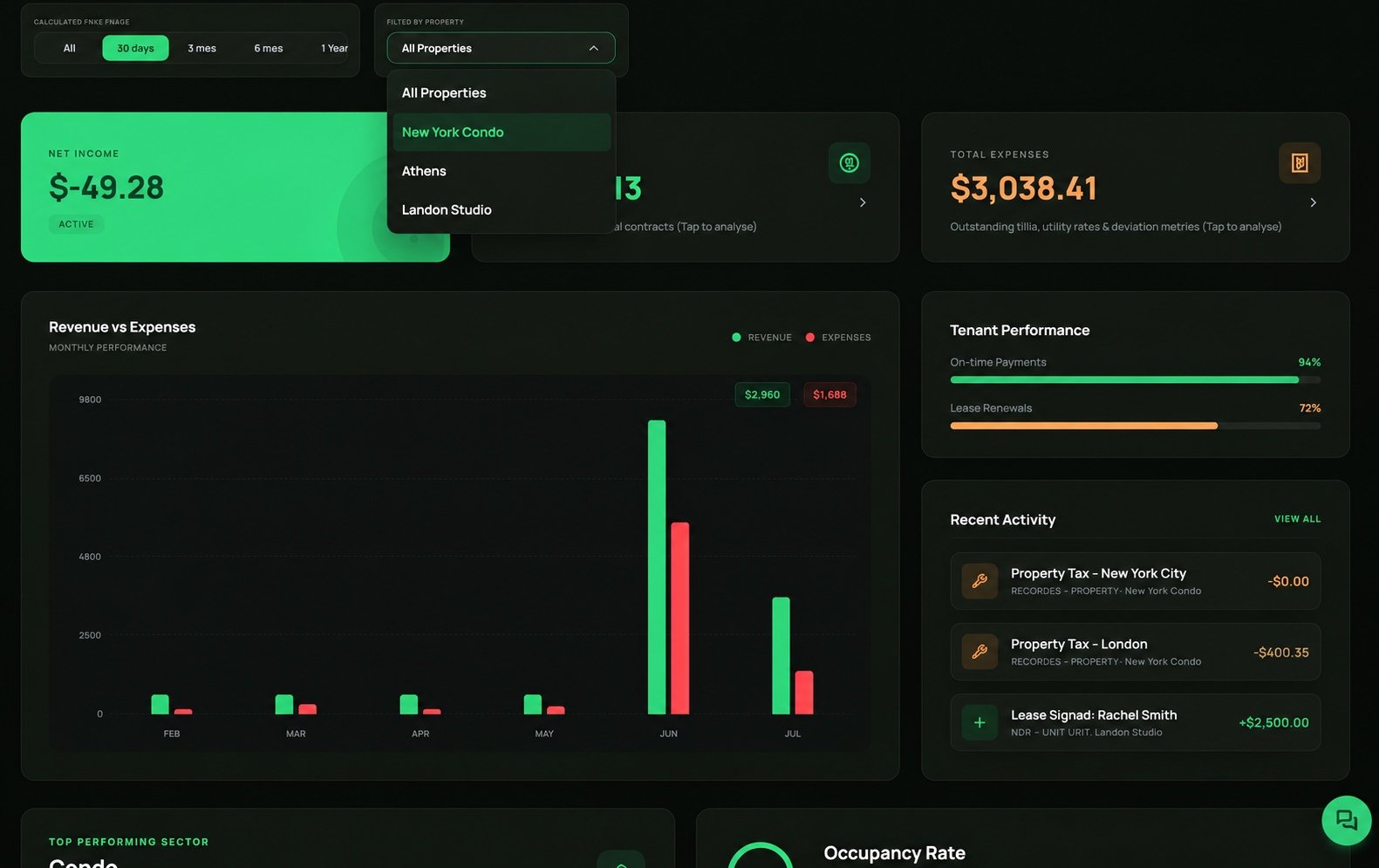Screen dimensions: 1379x868
Task: Open the Net Income $-49.28 card
Action: [x=235, y=187]
